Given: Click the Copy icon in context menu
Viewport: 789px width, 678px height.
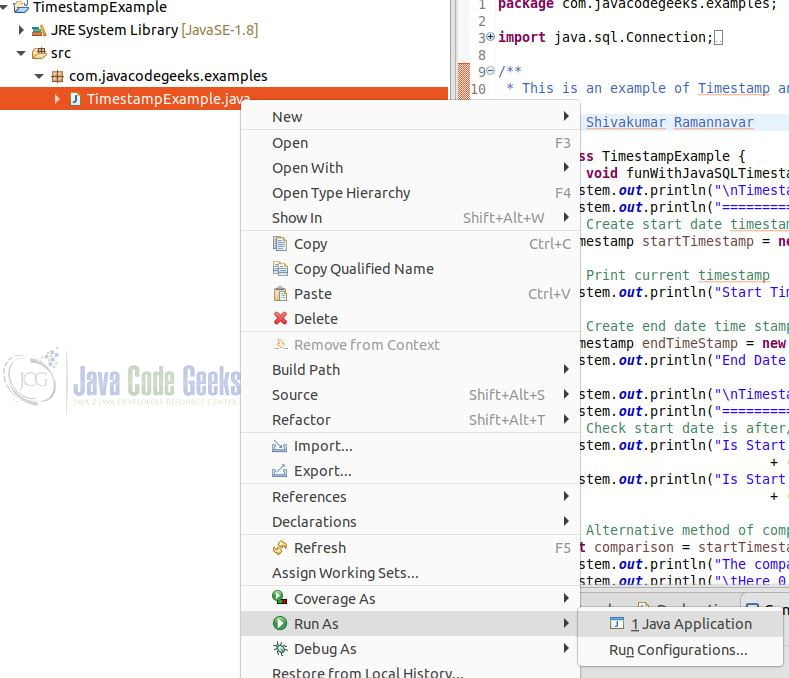Looking at the screenshot, I should [280, 244].
